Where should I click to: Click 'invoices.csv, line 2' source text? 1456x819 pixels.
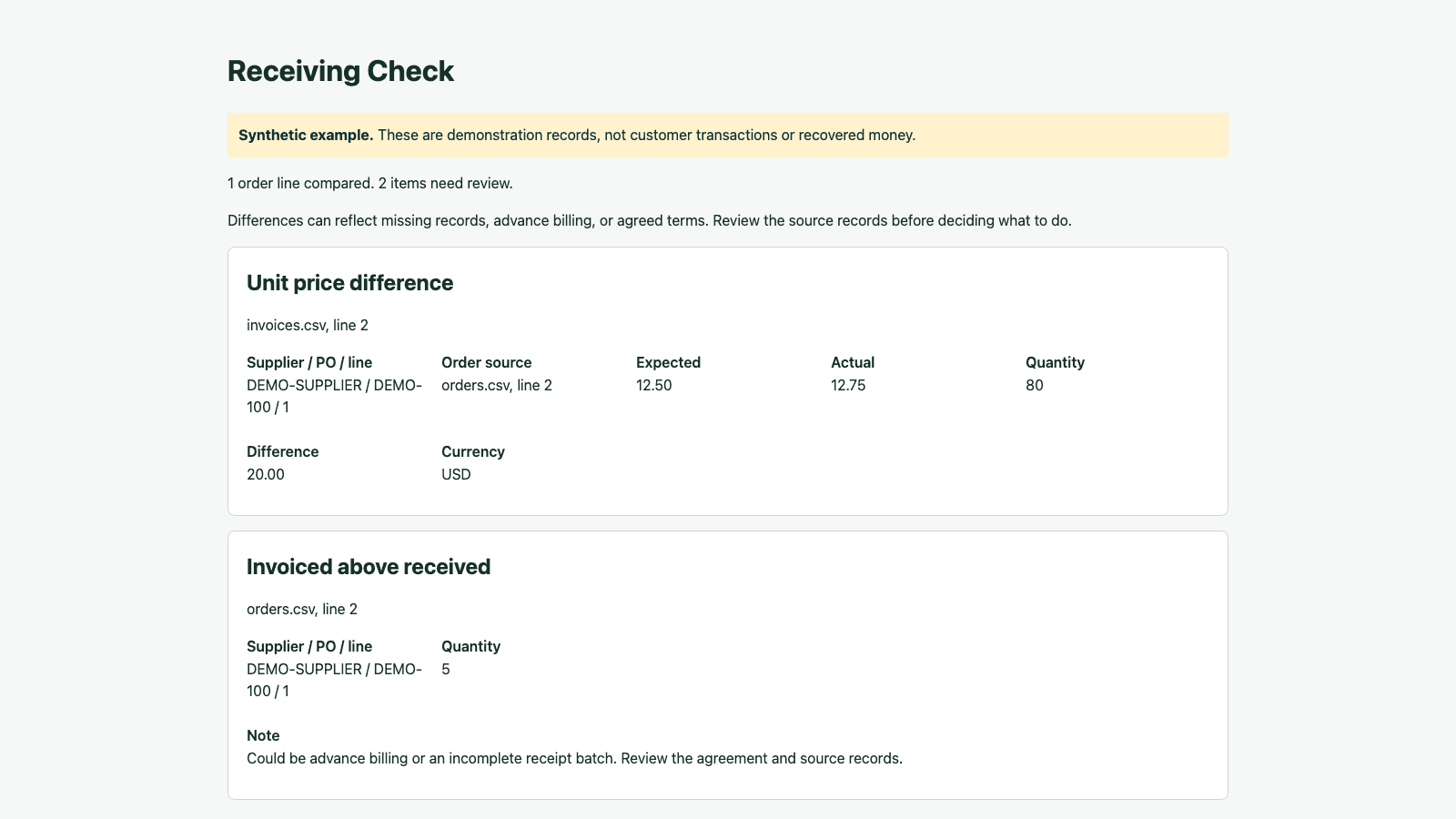308,325
